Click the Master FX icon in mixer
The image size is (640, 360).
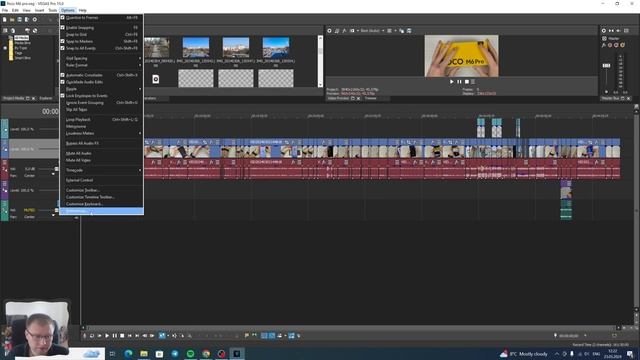[x=603, y=45]
